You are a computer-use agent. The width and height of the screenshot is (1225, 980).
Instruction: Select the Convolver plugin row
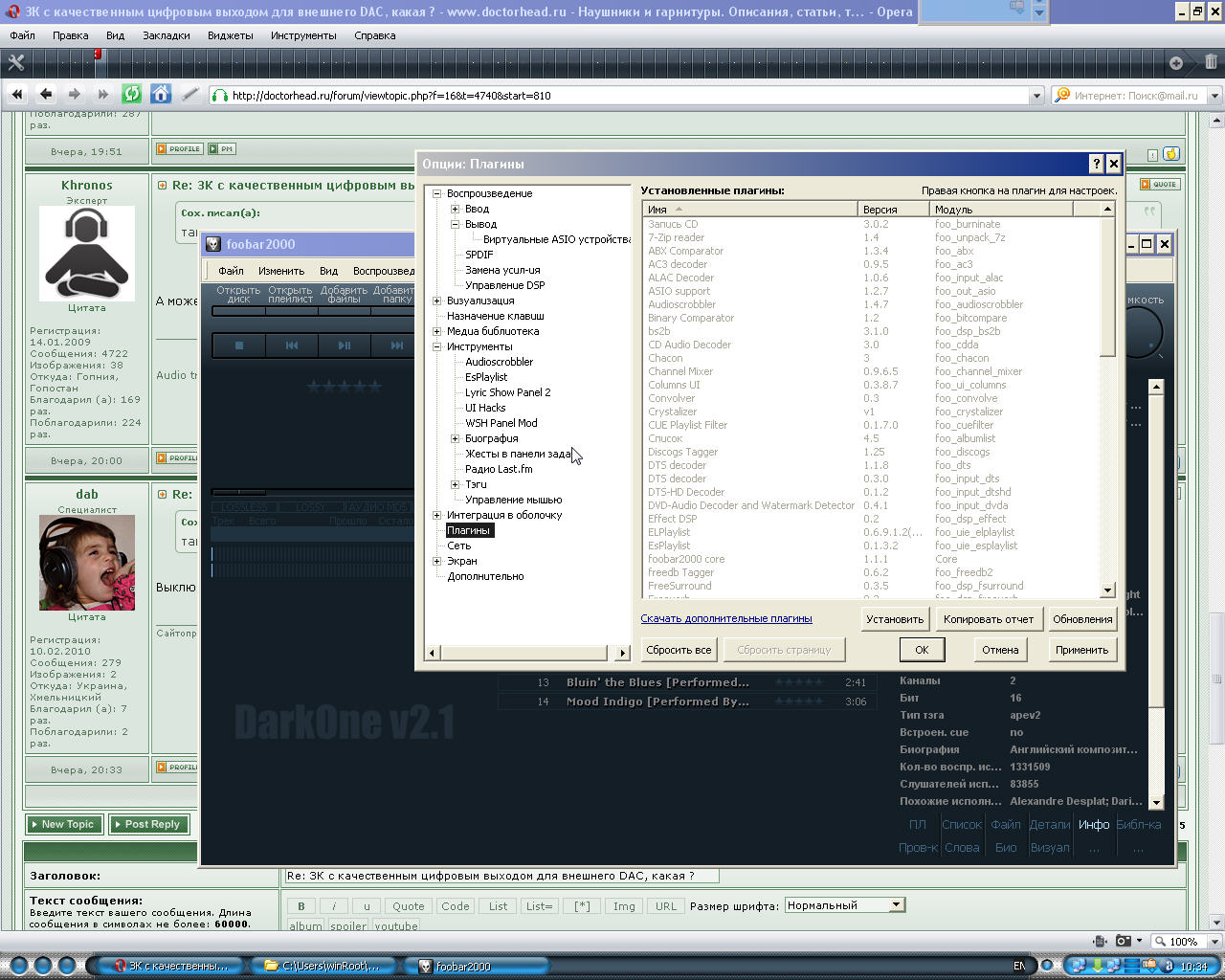871,398
